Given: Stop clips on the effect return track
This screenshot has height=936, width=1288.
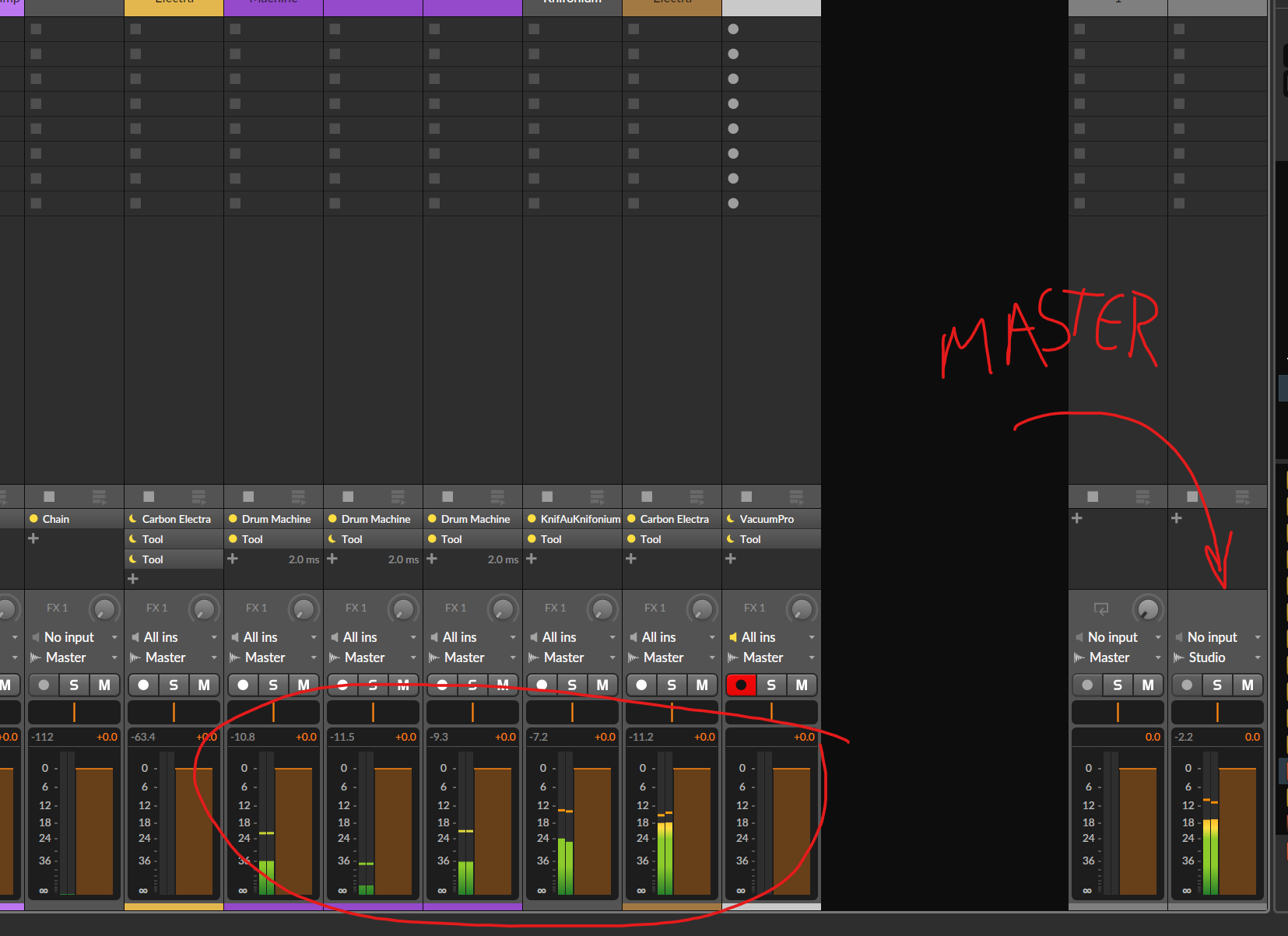Looking at the screenshot, I should (1093, 496).
